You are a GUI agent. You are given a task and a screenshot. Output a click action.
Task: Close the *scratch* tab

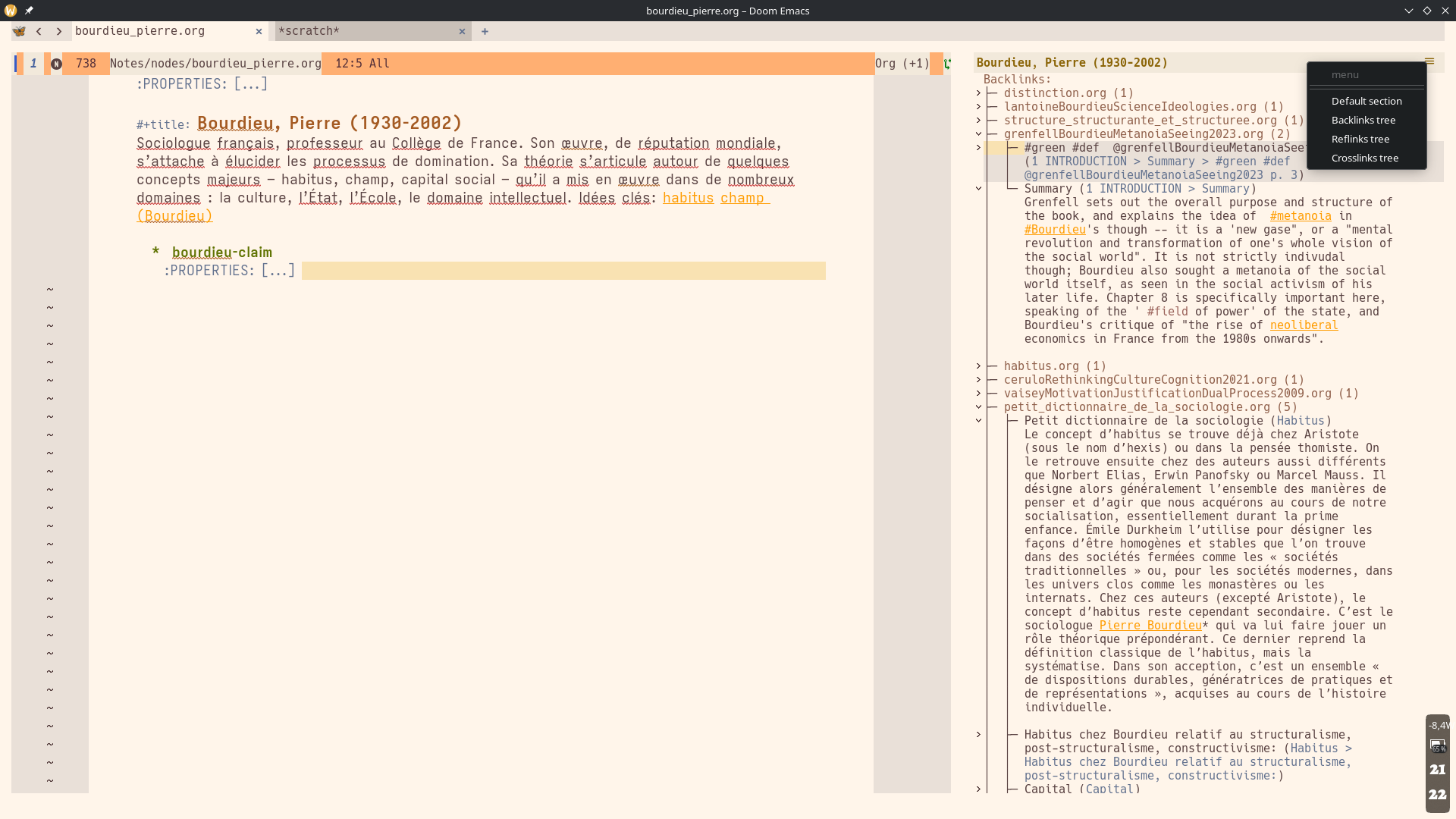(462, 31)
